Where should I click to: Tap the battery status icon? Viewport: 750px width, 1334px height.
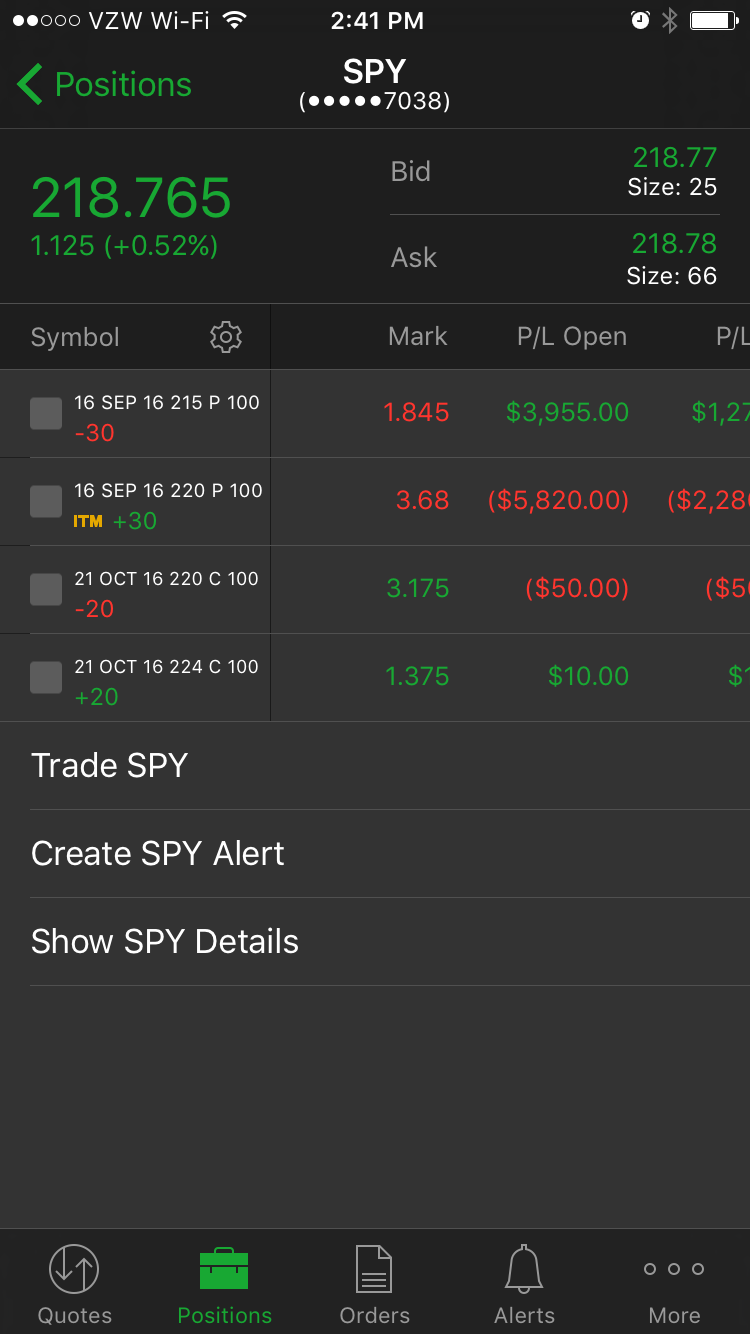[714, 20]
